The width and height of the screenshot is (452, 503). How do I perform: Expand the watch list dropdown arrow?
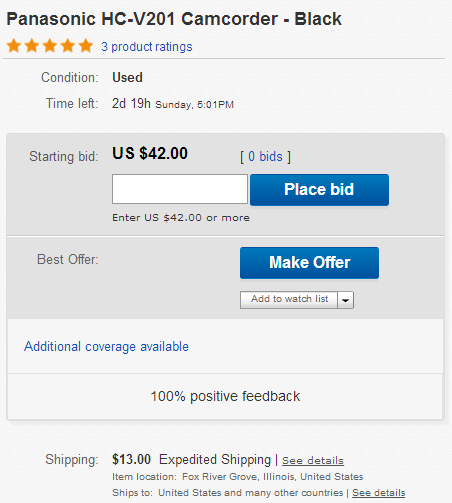[x=346, y=300]
